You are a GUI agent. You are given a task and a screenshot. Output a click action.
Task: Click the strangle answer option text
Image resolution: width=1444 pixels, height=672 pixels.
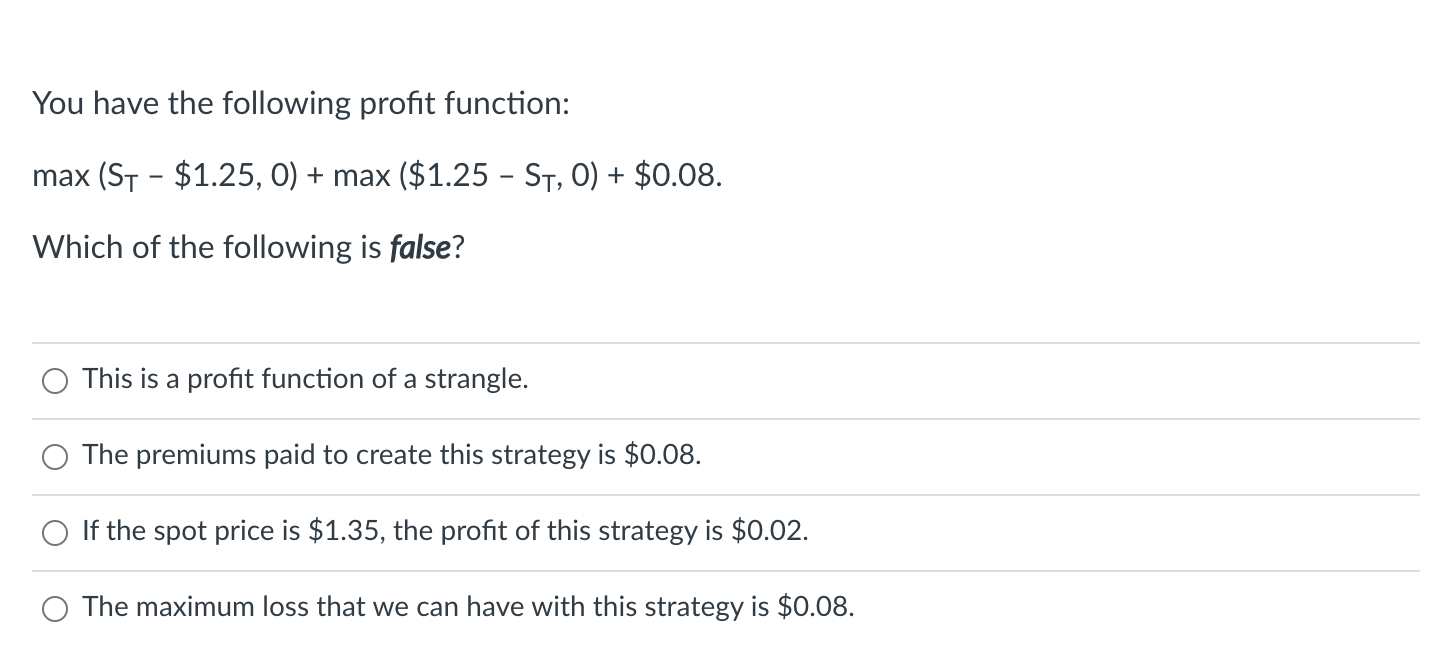[305, 379]
